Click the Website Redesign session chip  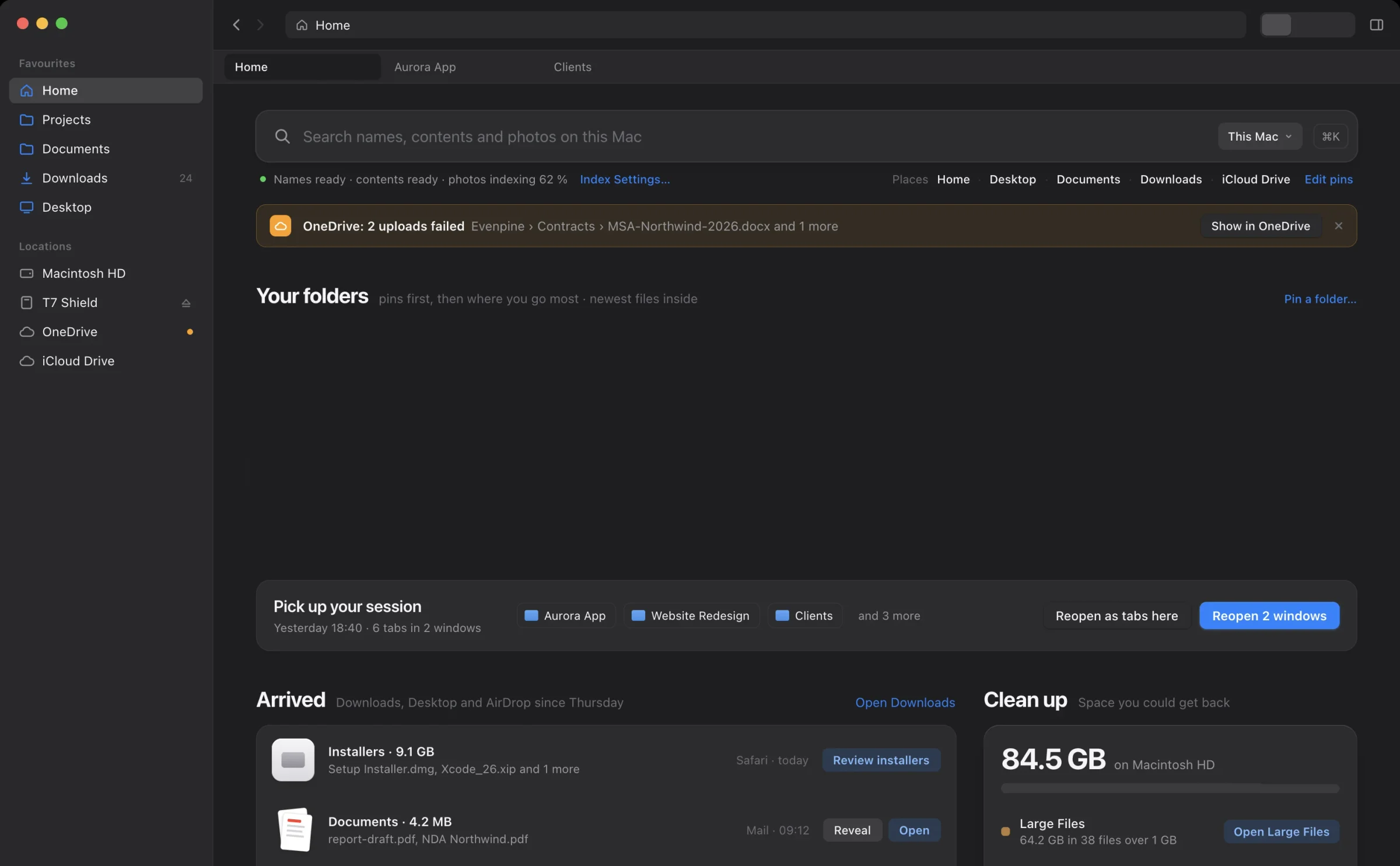691,616
